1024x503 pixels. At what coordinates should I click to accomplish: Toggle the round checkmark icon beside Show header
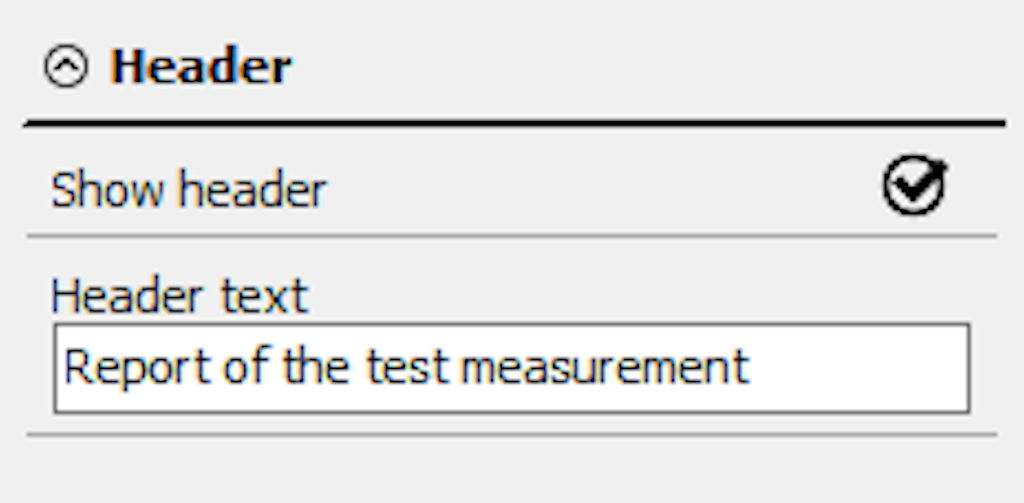point(916,185)
